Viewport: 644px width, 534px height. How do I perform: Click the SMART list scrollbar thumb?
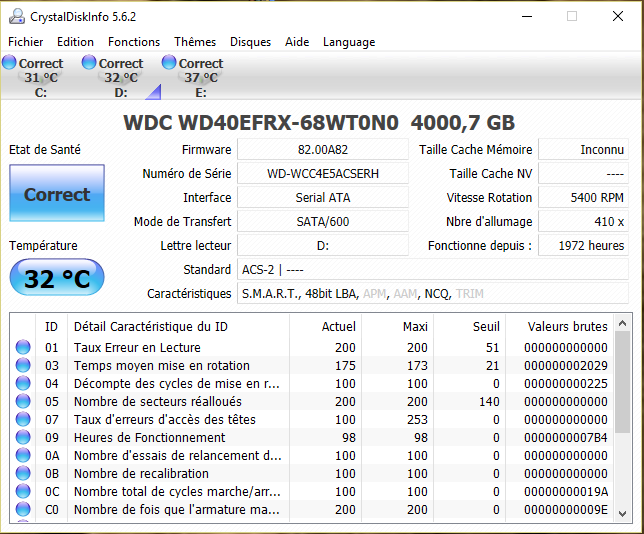point(622,382)
